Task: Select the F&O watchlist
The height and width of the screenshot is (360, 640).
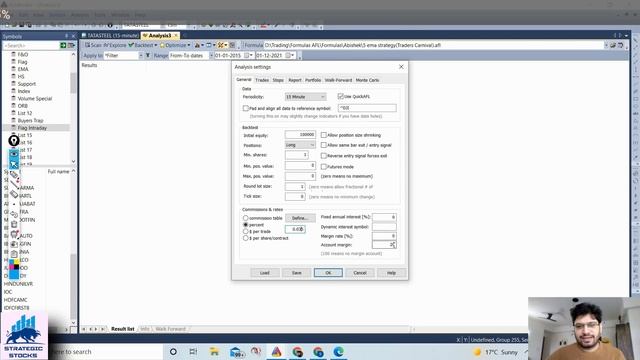Action: click(x=23, y=54)
